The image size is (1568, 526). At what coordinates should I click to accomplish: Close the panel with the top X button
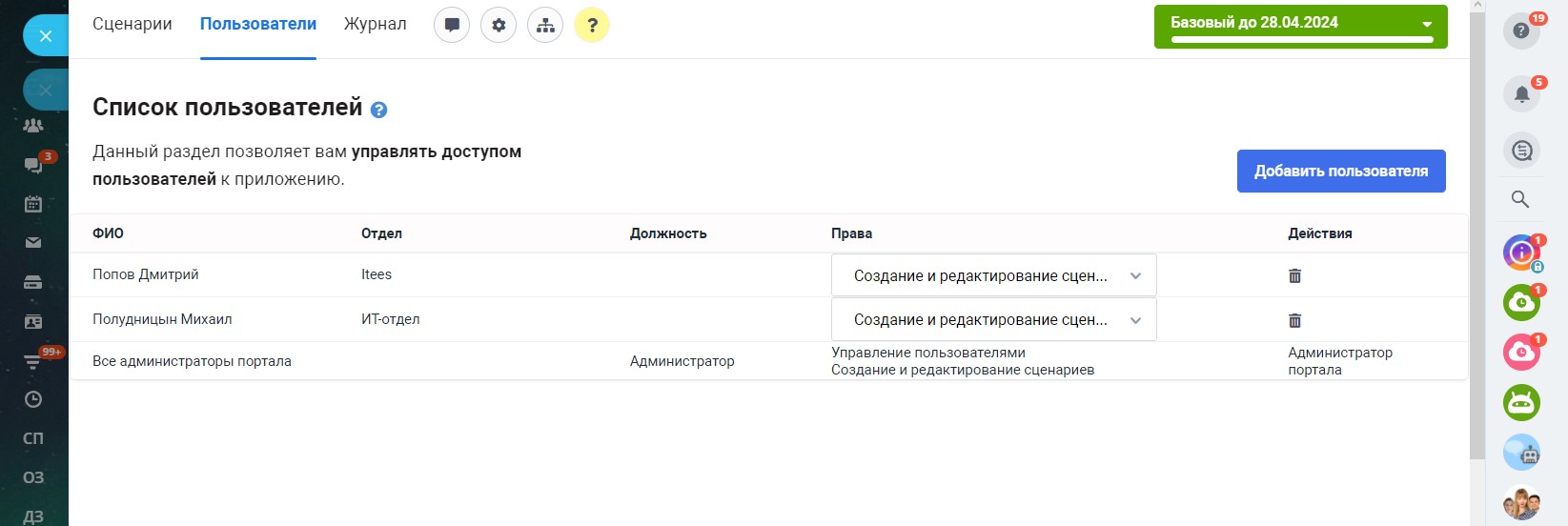[46, 36]
